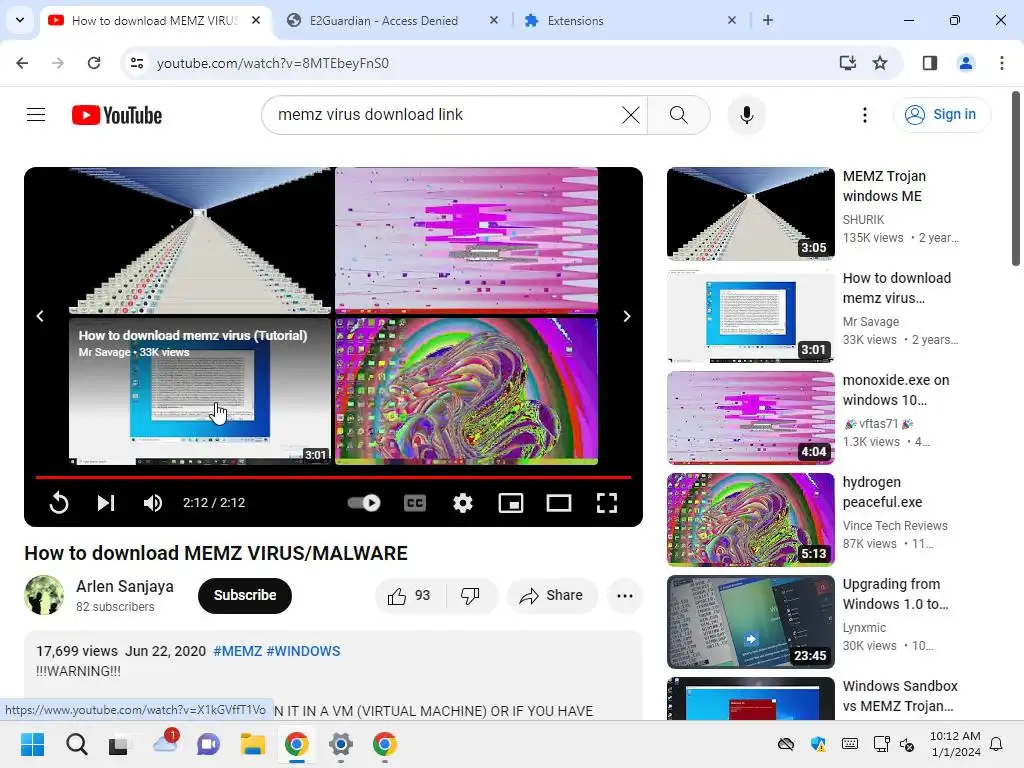1024x768 pixels.
Task: Click the page vertical scrollbar
Action: (1016, 179)
